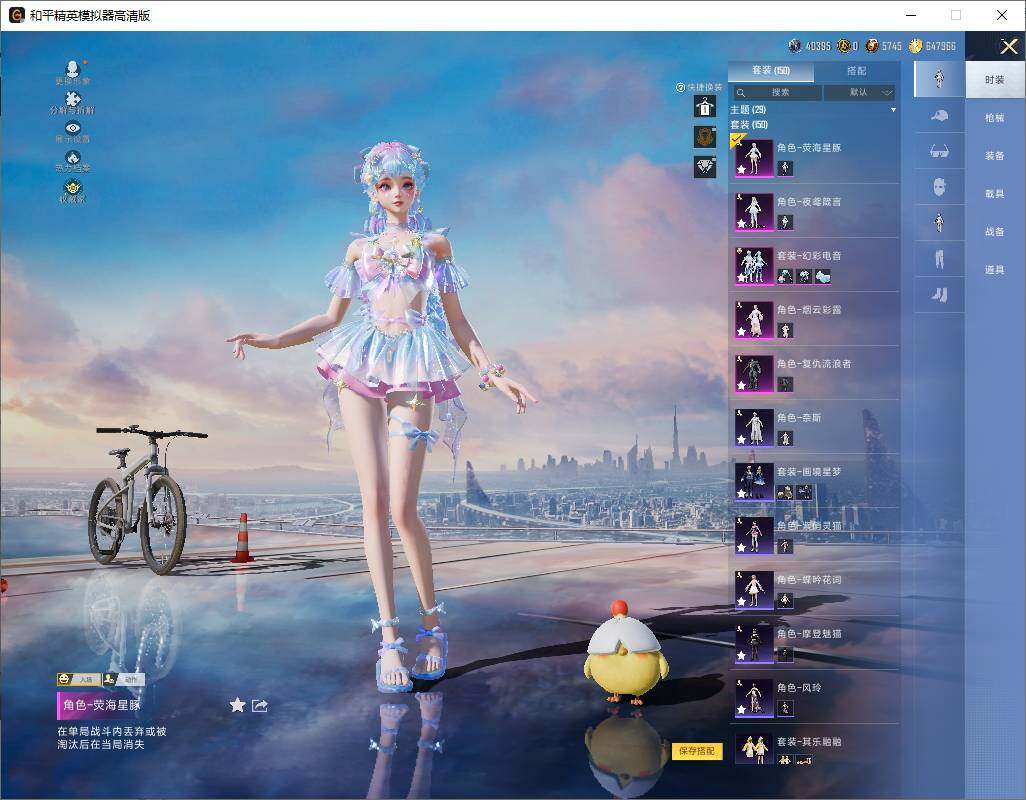
Task: Select the shoes category icon
Action: pyautogui.click(x=939, y=295)
